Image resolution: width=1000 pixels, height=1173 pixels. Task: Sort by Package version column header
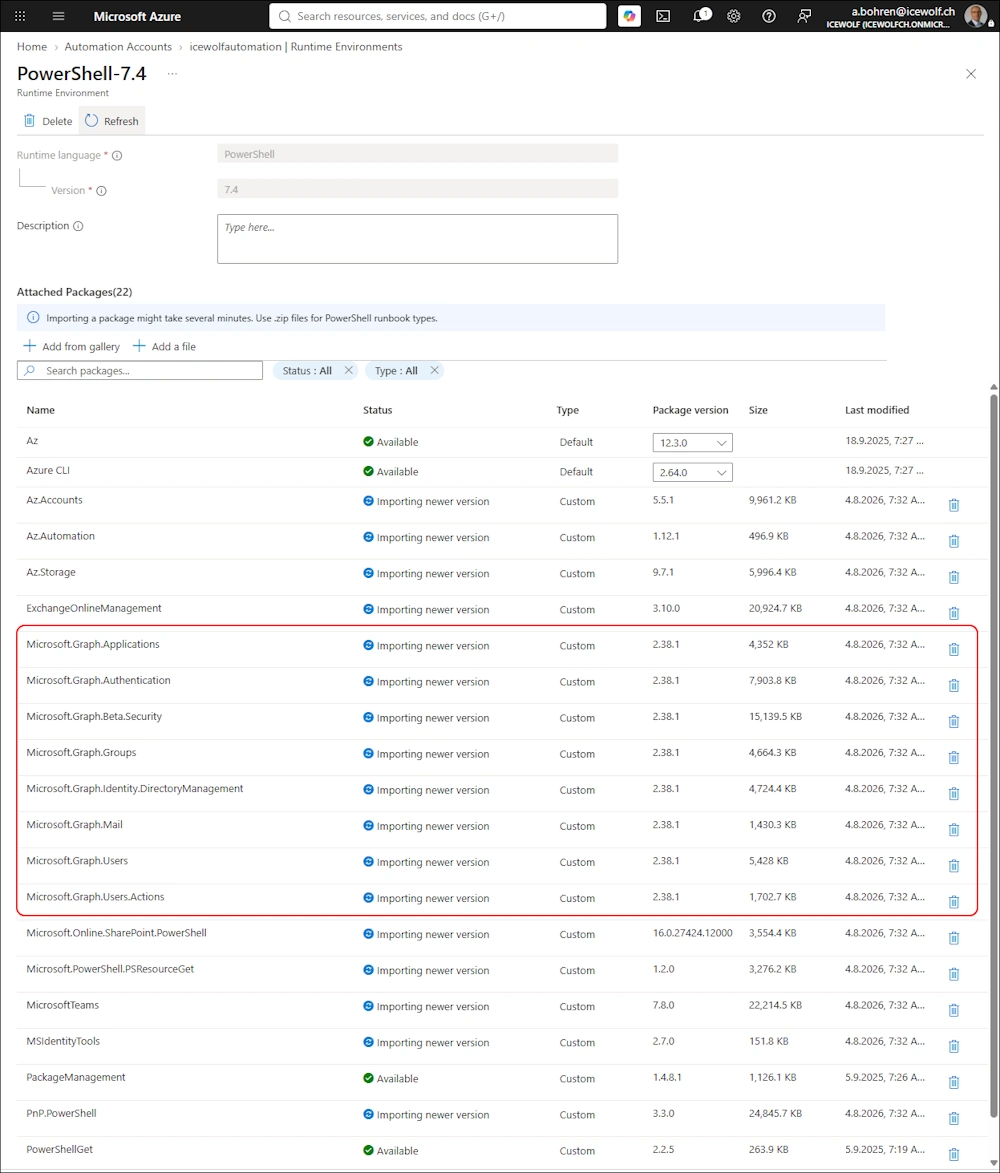[690, 410]
